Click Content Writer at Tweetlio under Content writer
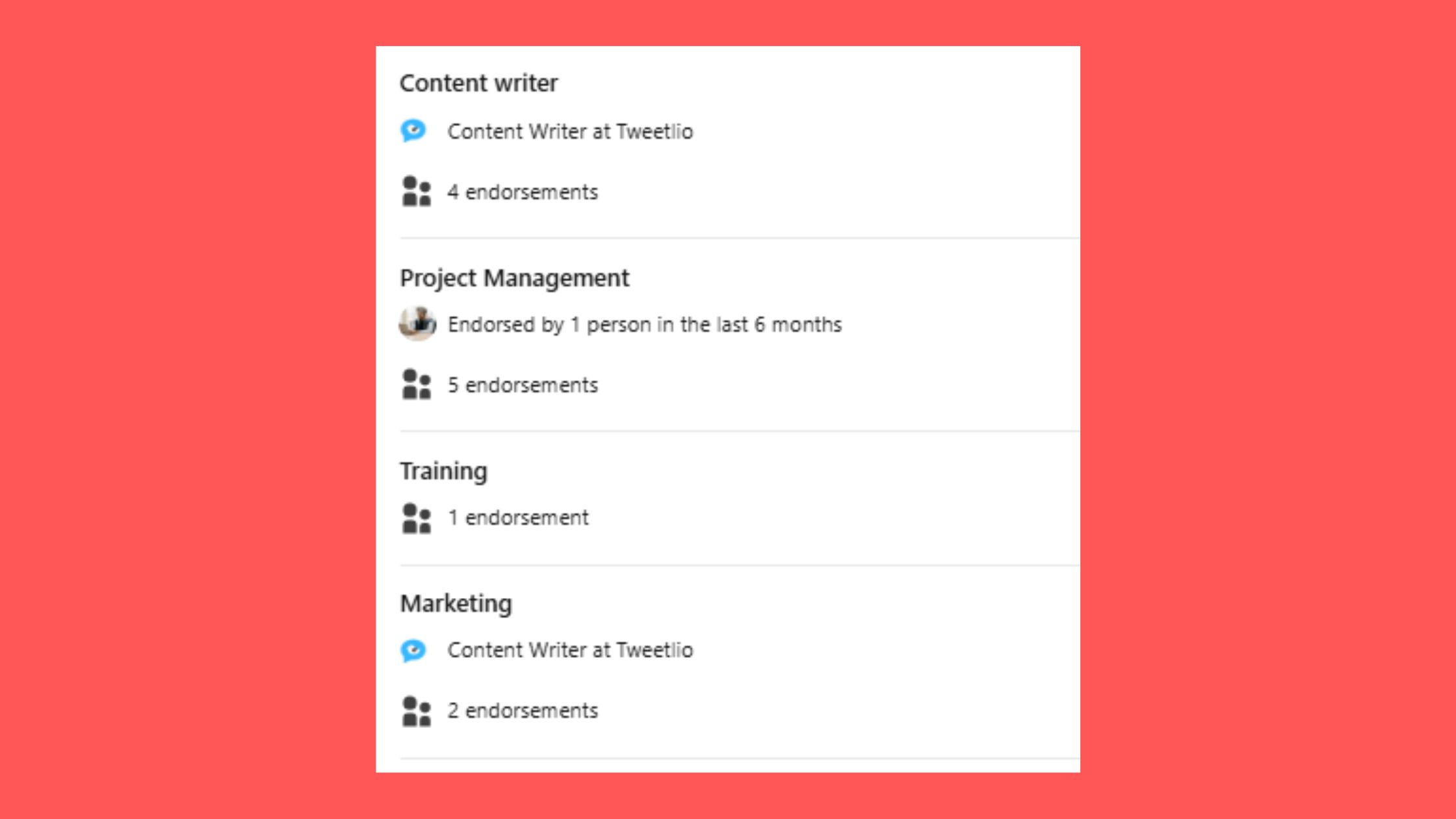The height and width of the screenshot is (819, 1456). click(x=570, y=131)
